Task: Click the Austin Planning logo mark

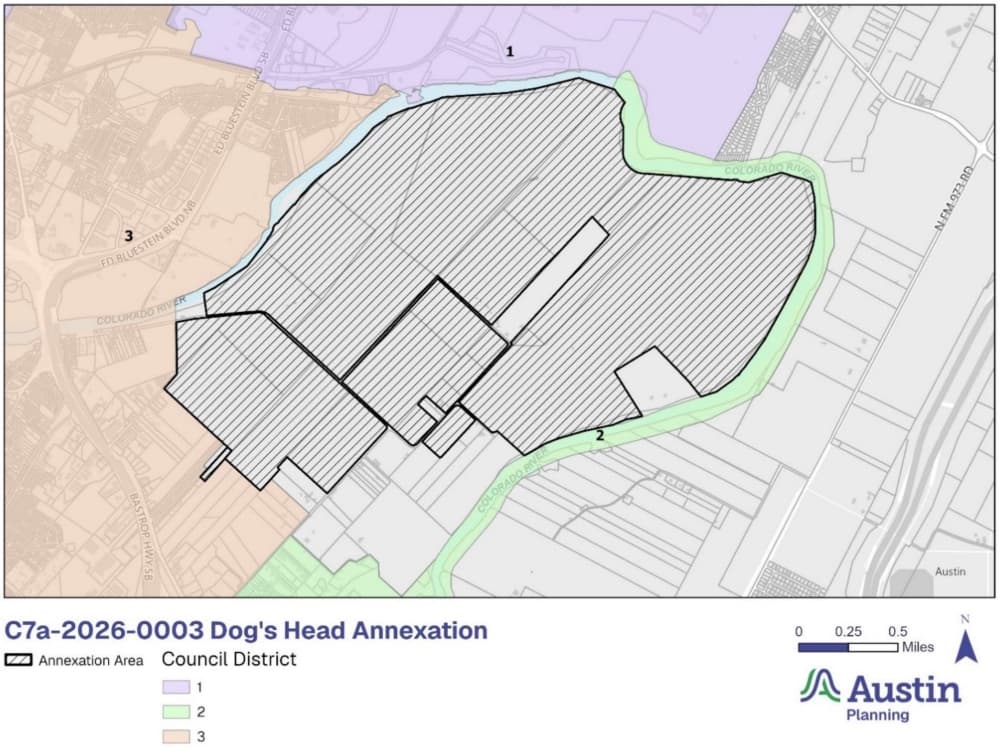Action: [x=820, y=686]
